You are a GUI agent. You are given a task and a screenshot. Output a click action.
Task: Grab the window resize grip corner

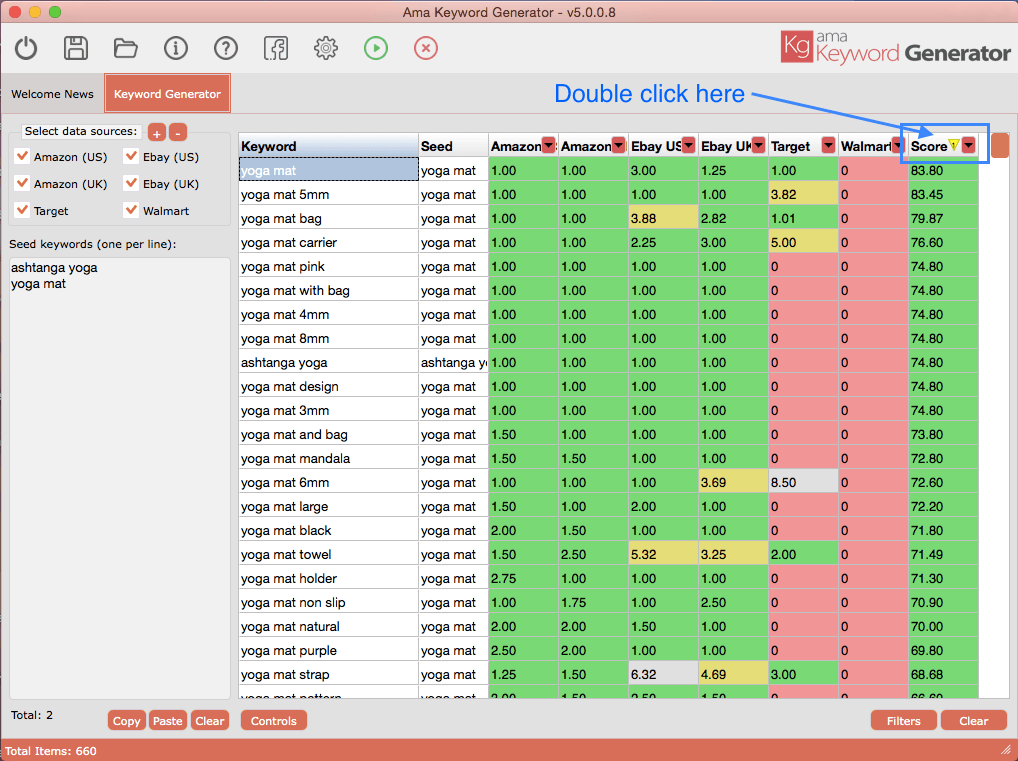coord(1006,749)
